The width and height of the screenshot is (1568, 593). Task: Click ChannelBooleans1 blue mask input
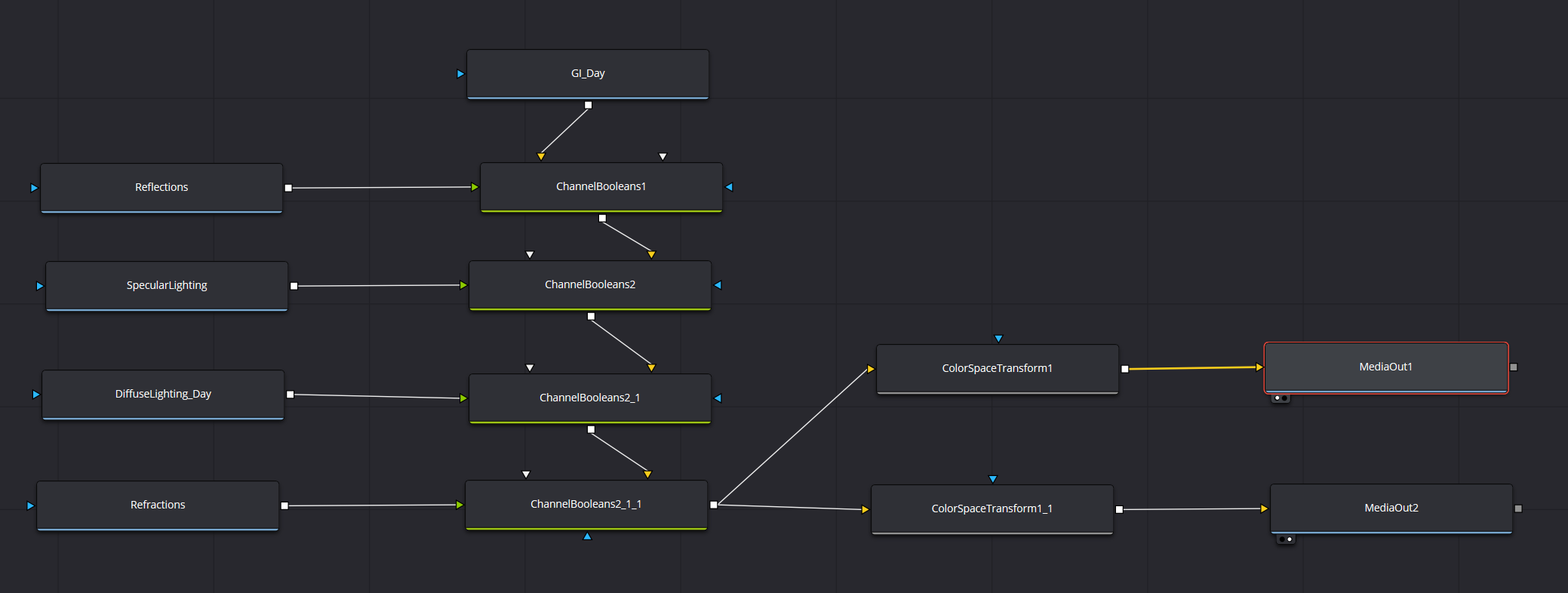click(x=729, y=187)
